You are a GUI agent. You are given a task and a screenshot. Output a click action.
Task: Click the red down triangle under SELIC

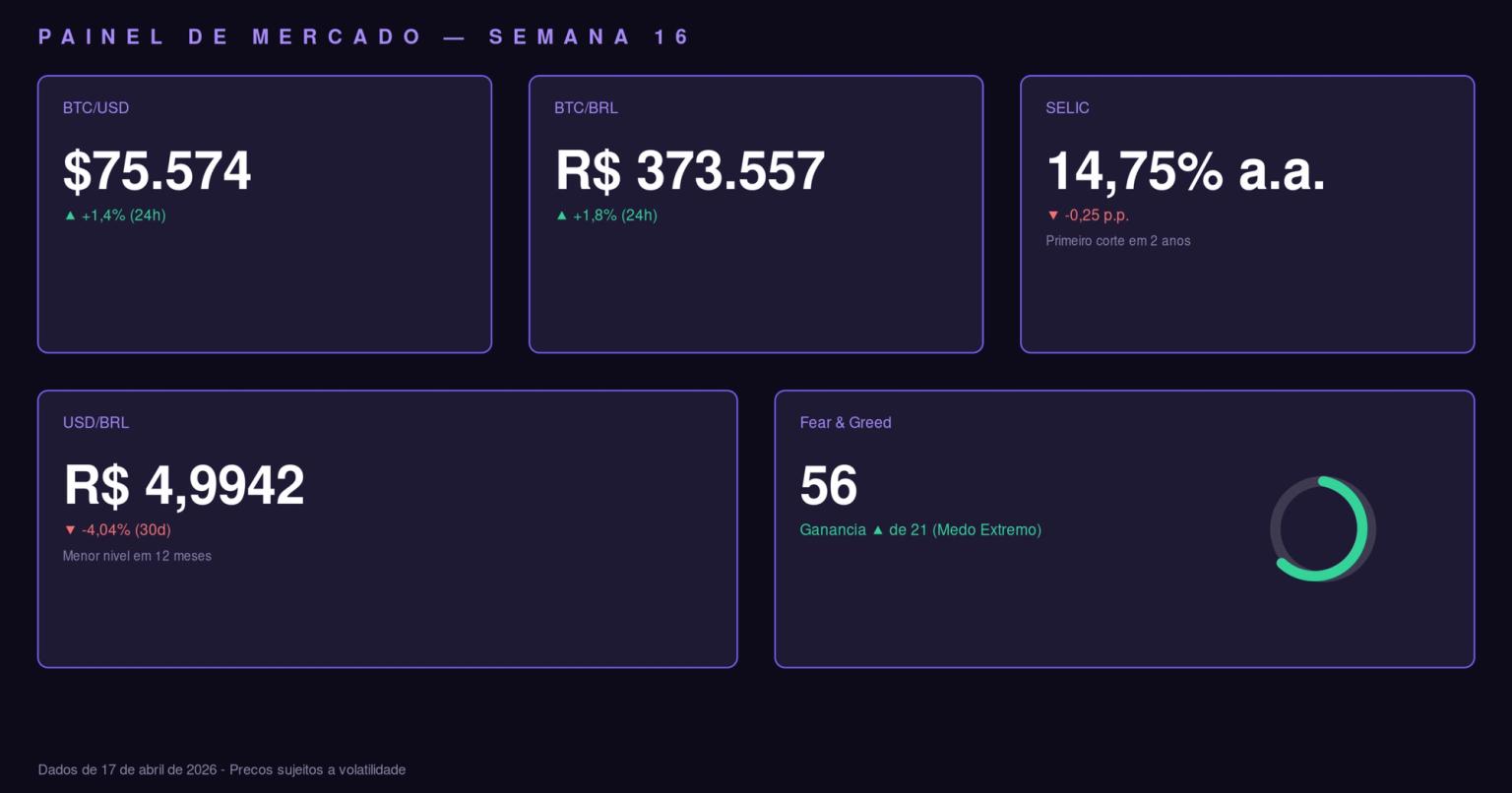1053,215
